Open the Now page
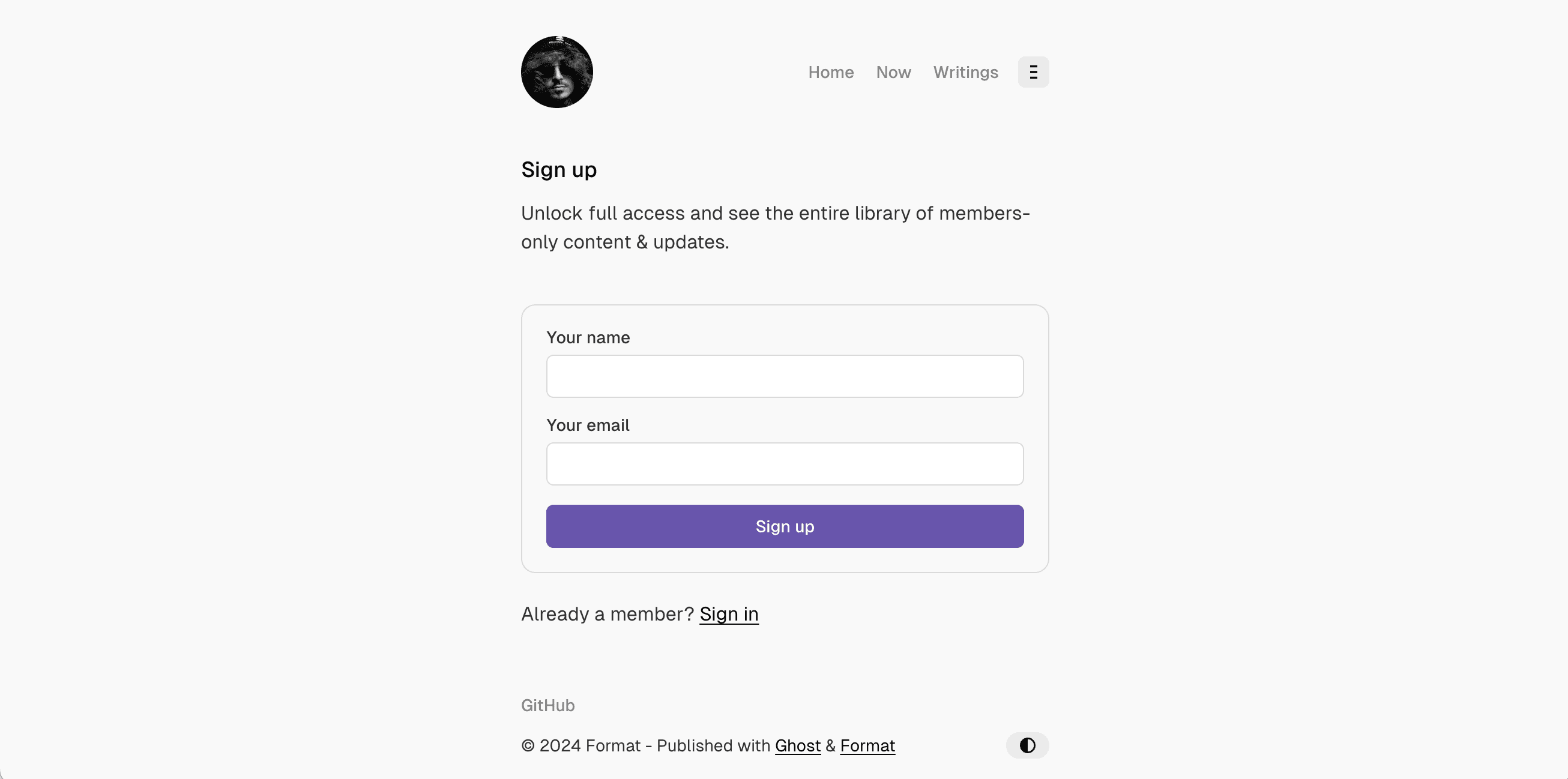The width and height of the screenshot is (1568, 779). [893, 72]
